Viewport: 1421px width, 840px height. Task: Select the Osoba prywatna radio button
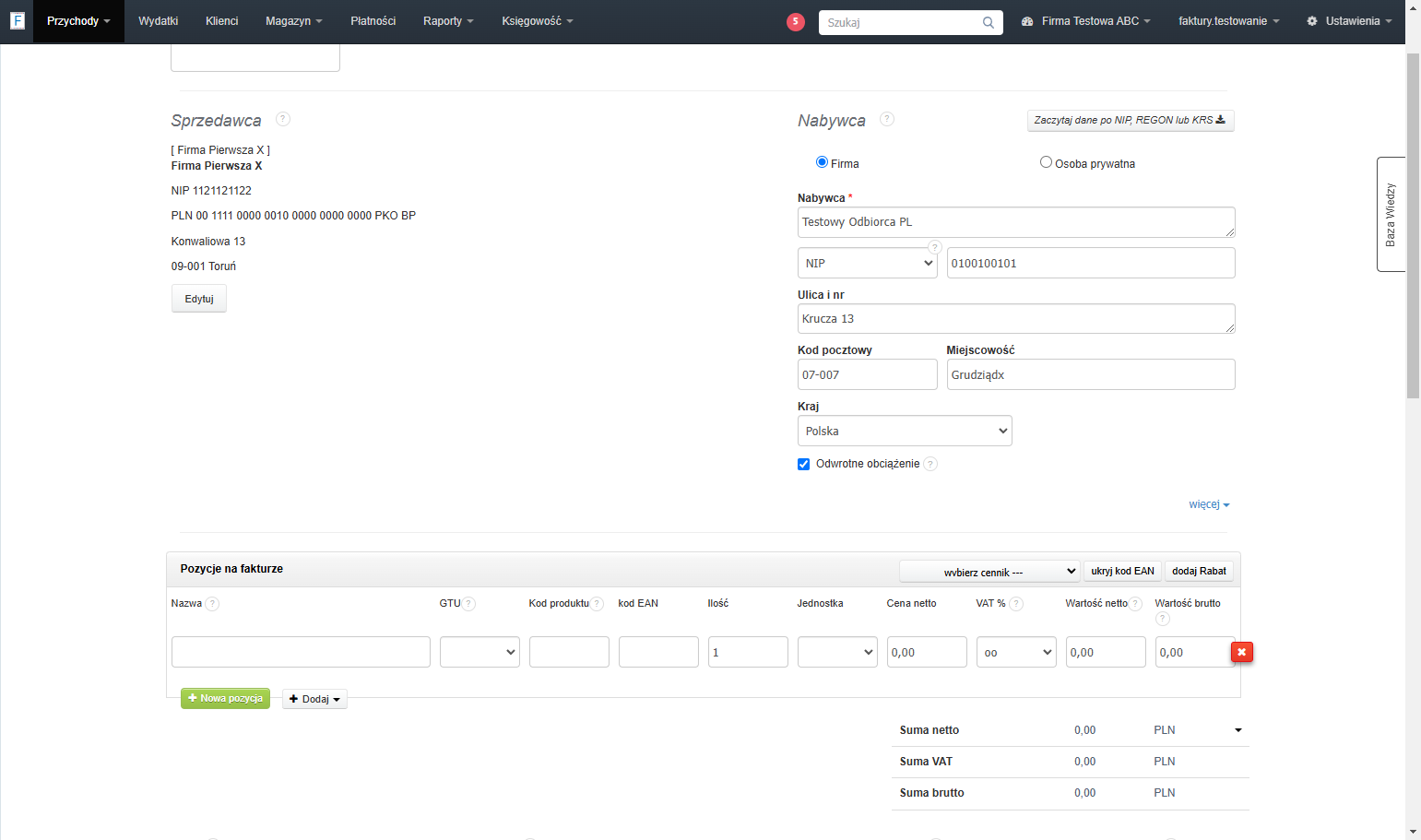1046,162
